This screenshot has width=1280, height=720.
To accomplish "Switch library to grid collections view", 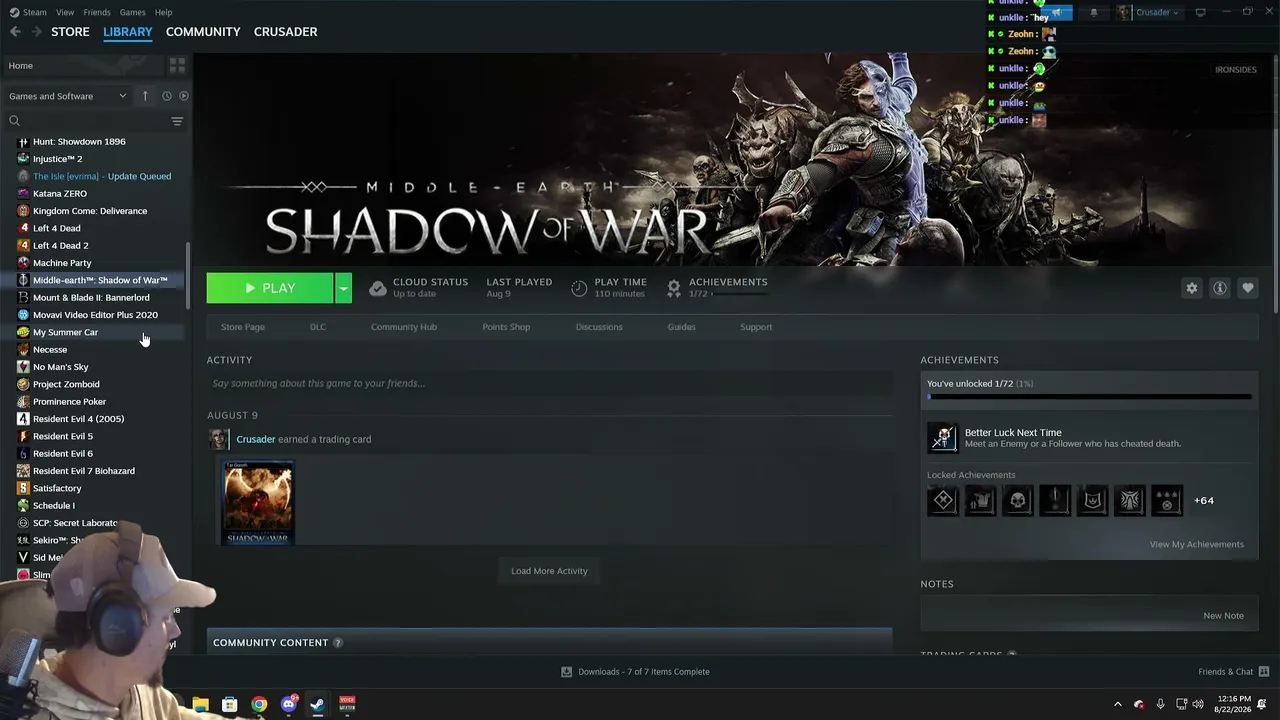I will tap(177, 66).
